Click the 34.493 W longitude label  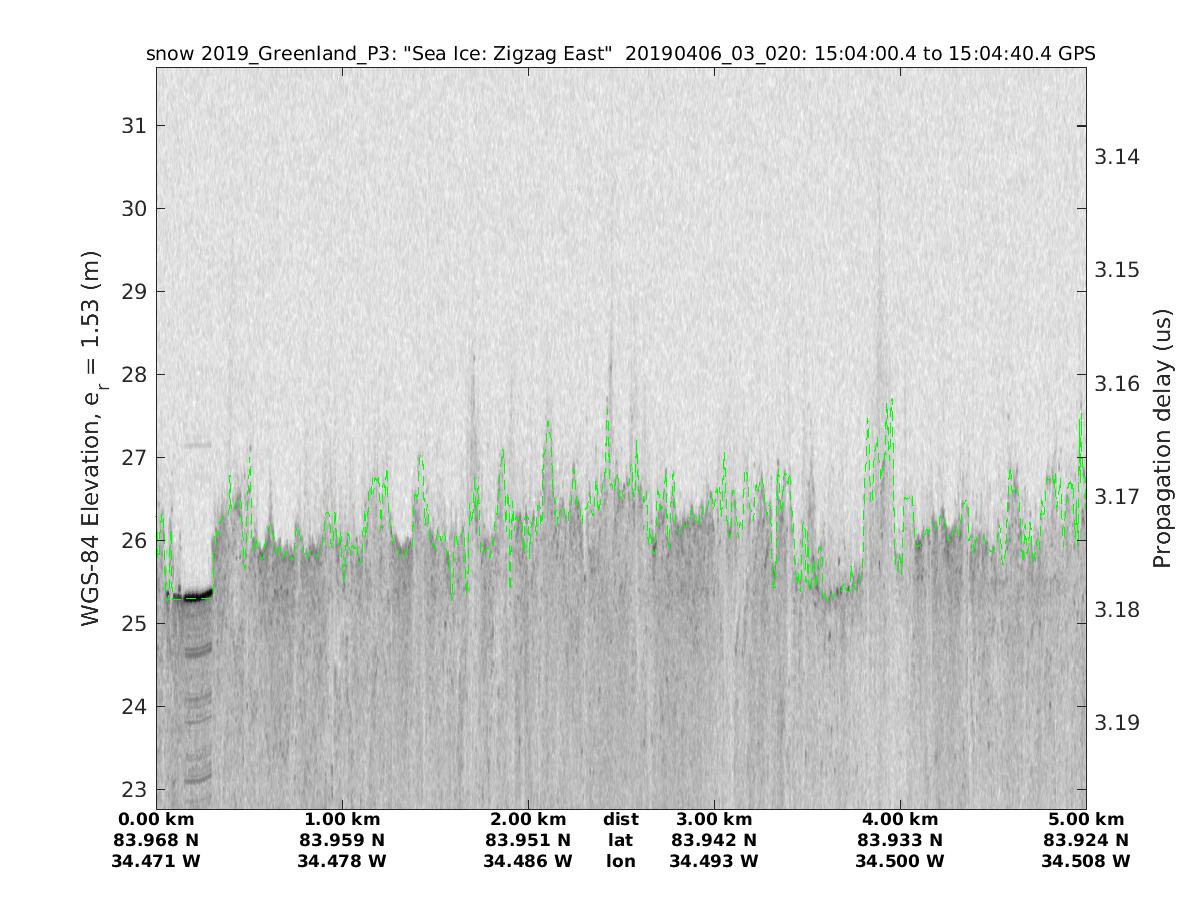click(714, 861)
